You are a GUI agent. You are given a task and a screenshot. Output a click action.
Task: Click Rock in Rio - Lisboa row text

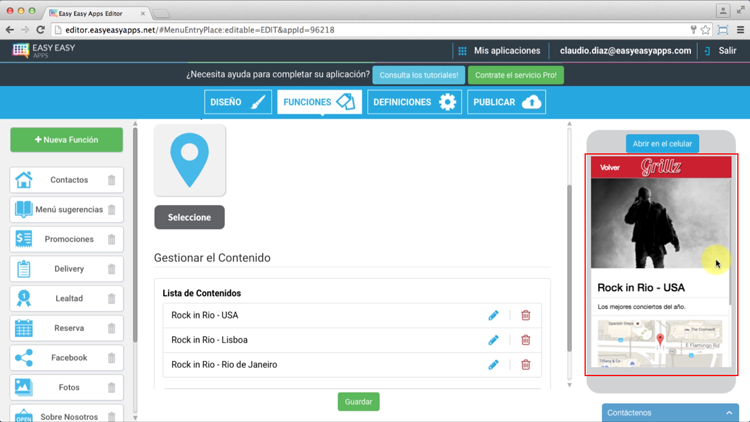pos(210,340)
